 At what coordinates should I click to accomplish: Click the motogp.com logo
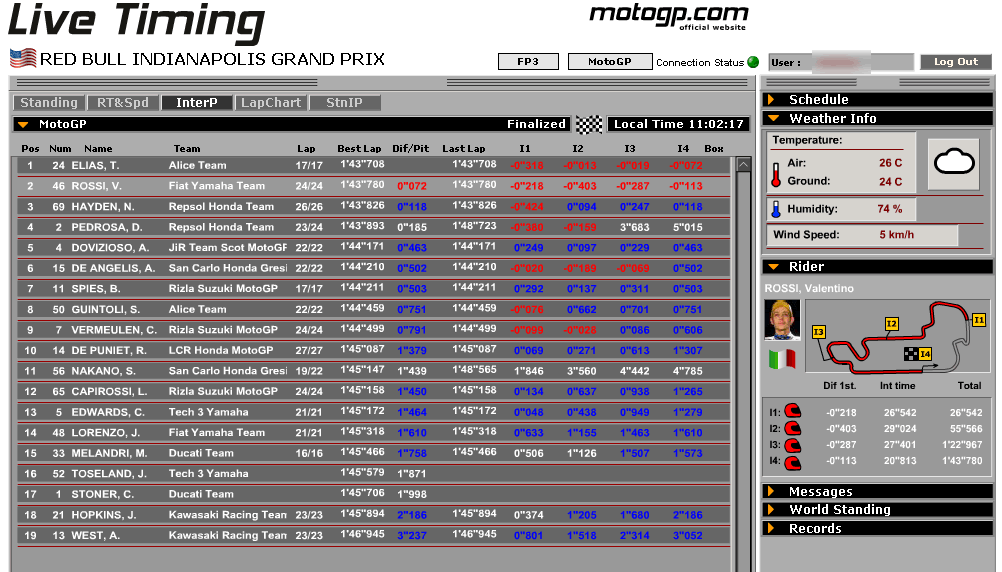point(668,15)
